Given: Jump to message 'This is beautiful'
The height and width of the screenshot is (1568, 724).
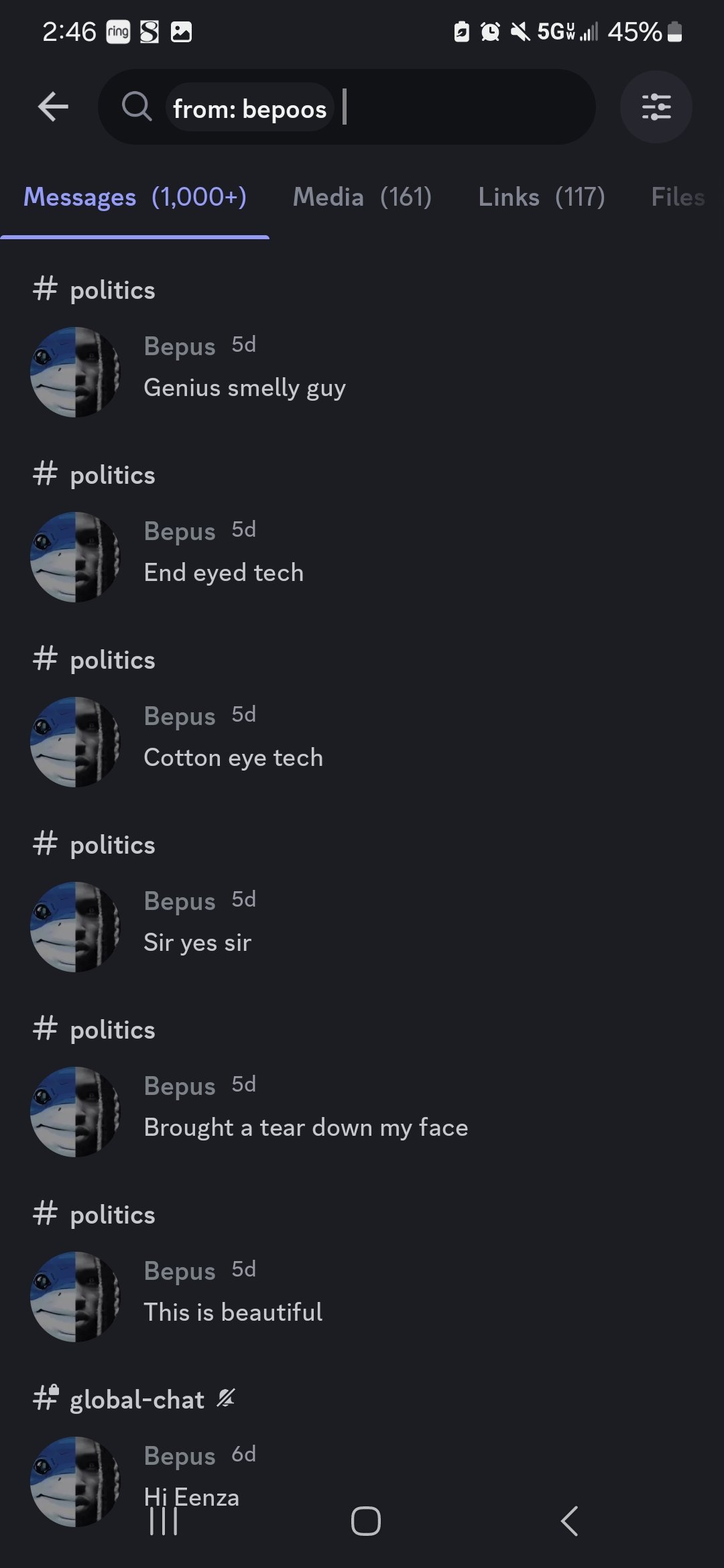Looking at the screenshot, I should coord(233,1313).
